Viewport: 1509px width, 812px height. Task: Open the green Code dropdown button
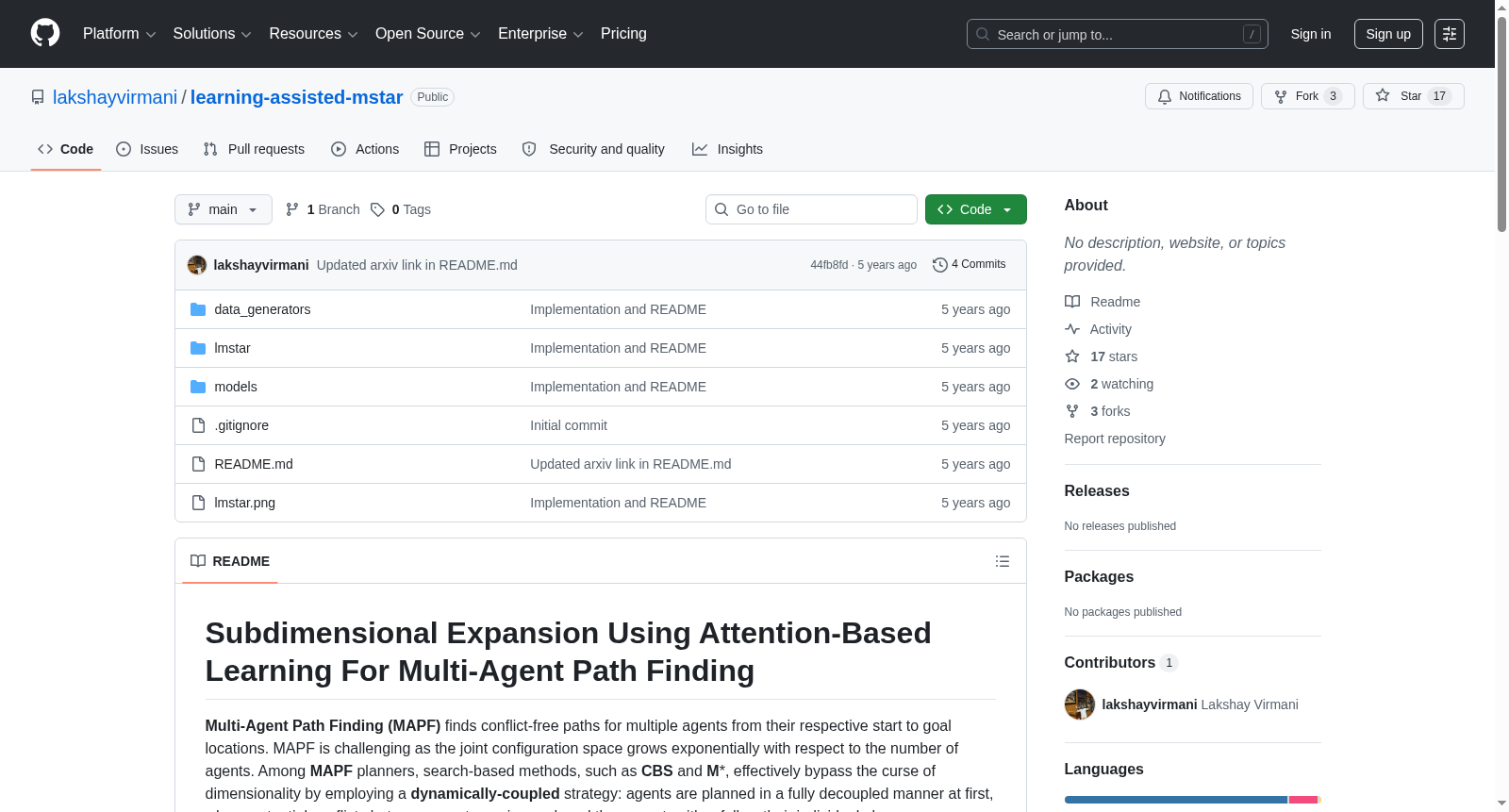[x=976, y=209]
